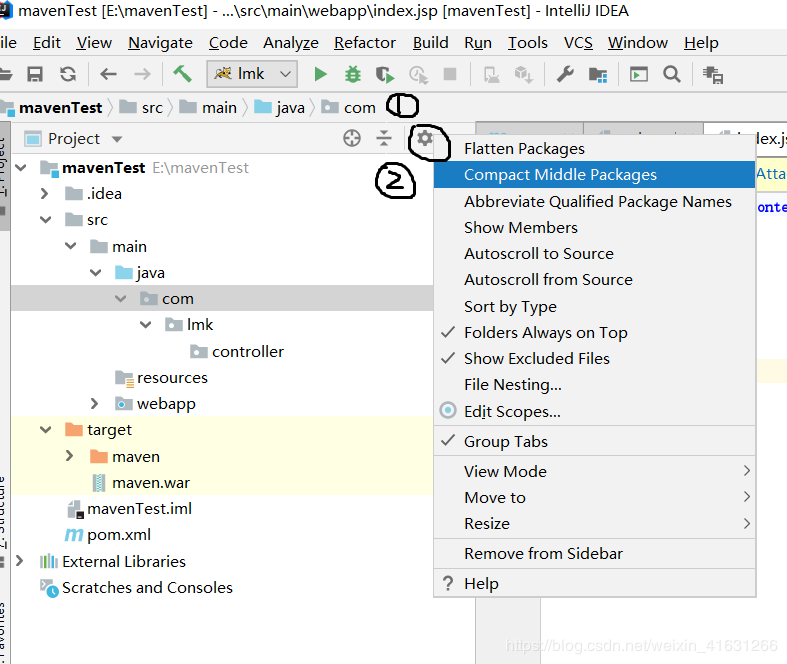Viewport: 787px width, 664px height.
Task: Expand External Libraries node
Action: 20,561
